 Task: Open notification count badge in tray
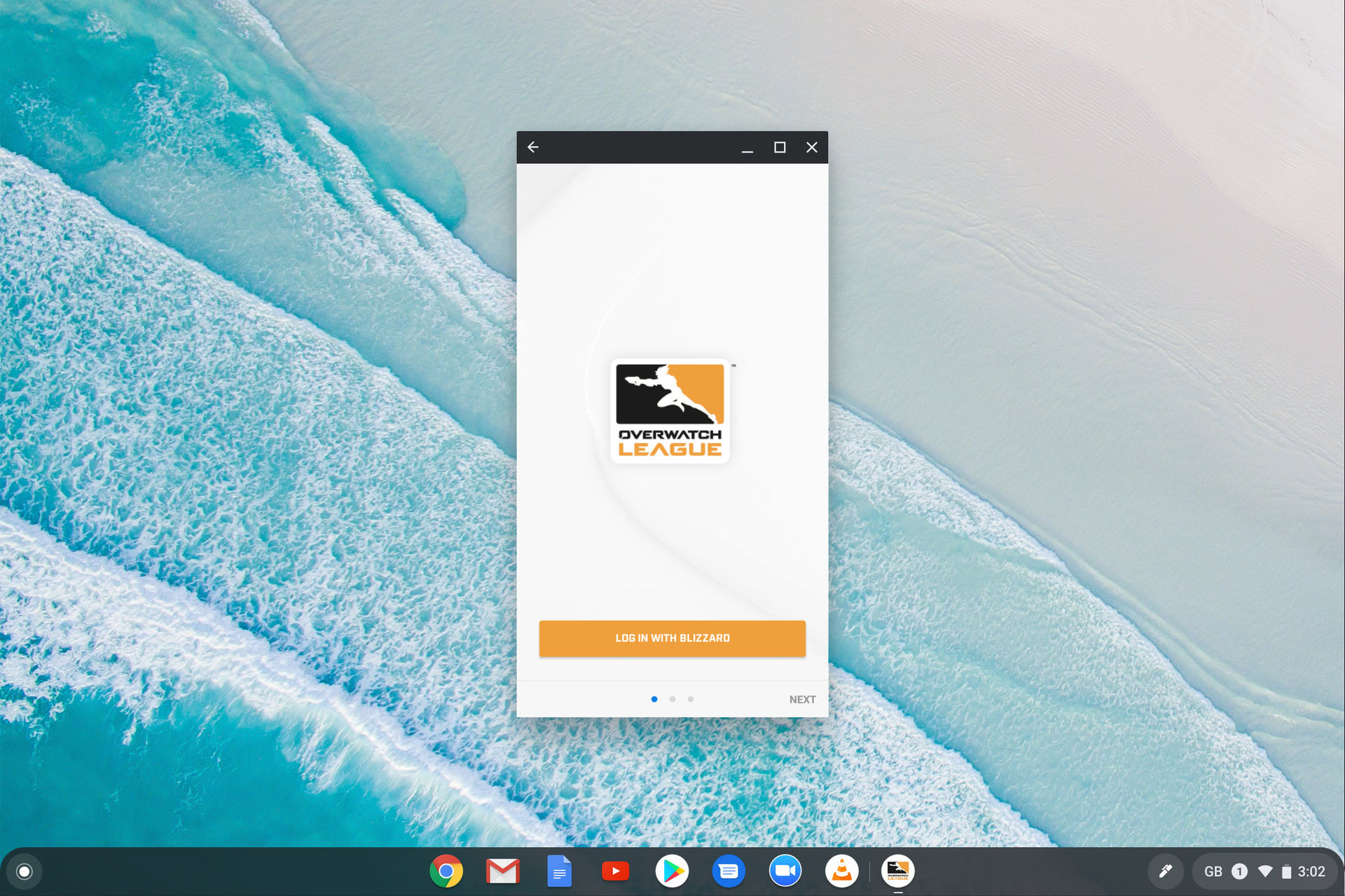tap(1239, 871)
